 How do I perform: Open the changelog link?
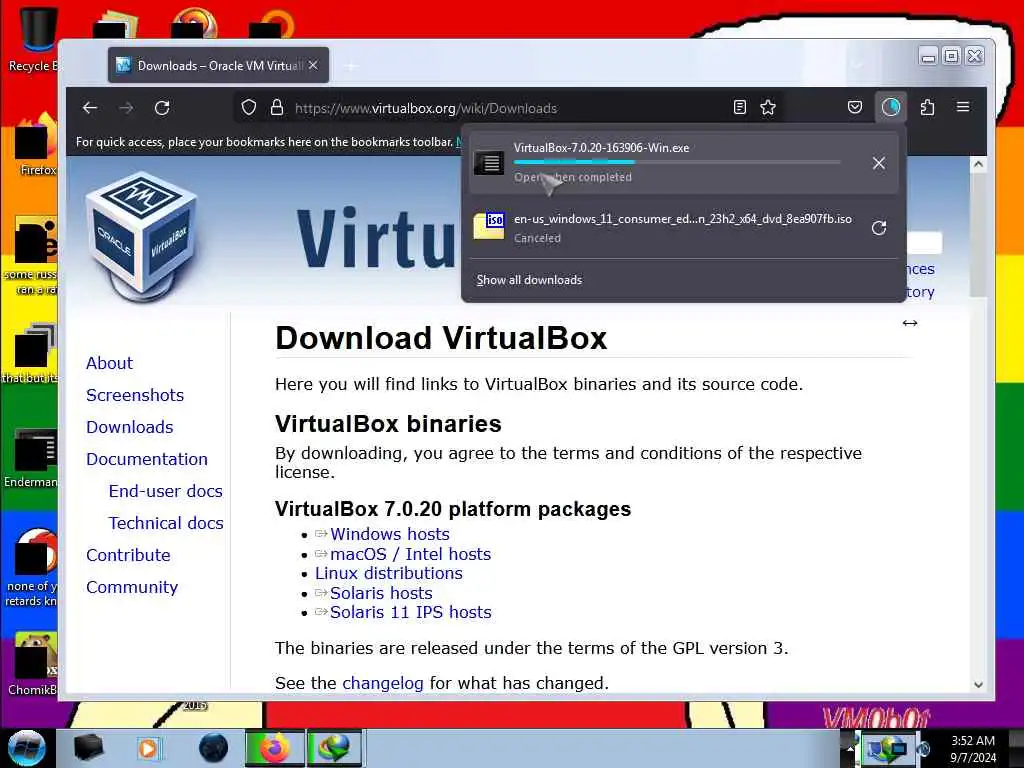coord(383,683)
